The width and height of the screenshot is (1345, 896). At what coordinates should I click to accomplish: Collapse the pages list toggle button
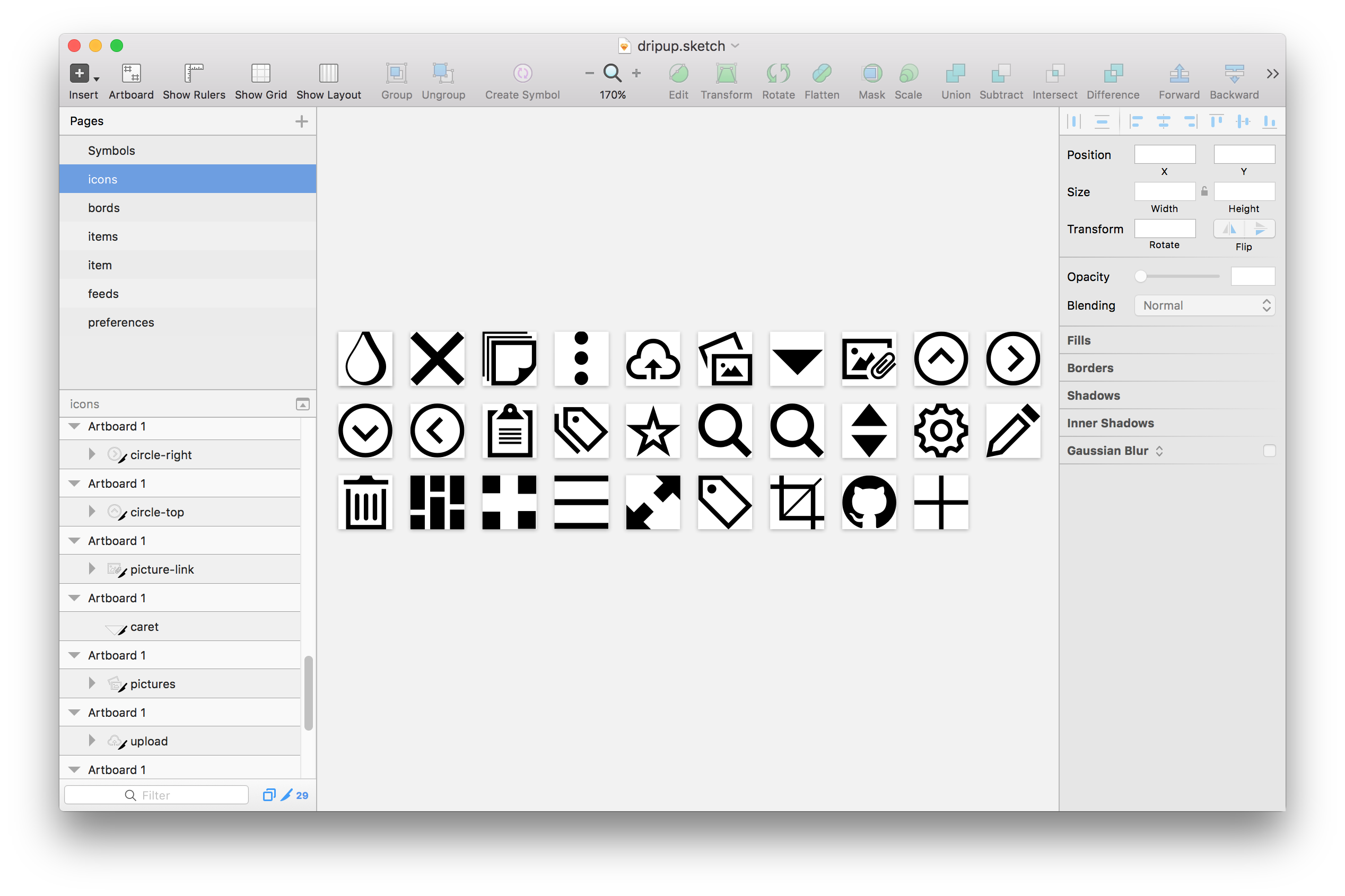pyautogui.click(x=302, y=404)
